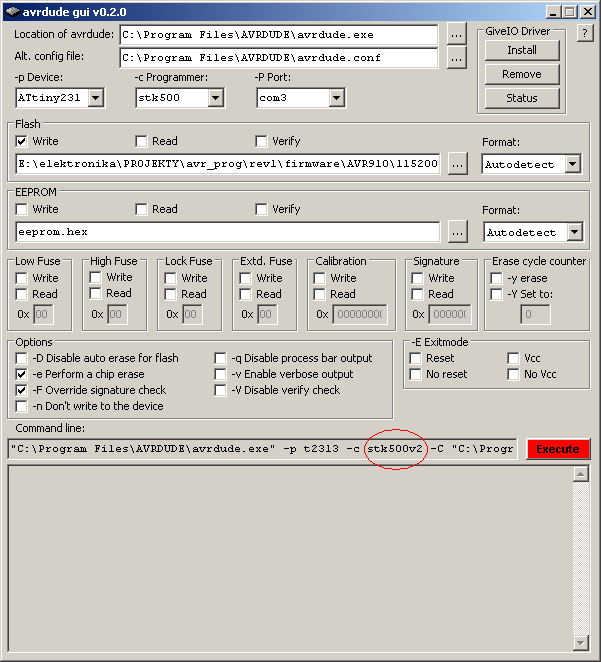Check Lock Fuse Read
601x662 pixels.
(x=171, y=294)
